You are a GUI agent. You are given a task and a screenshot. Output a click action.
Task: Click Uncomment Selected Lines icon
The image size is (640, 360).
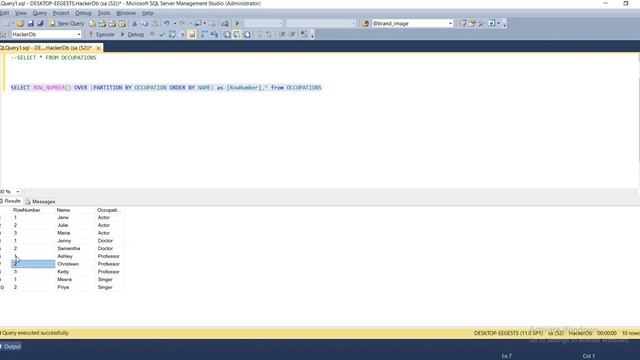coord(269,34)
